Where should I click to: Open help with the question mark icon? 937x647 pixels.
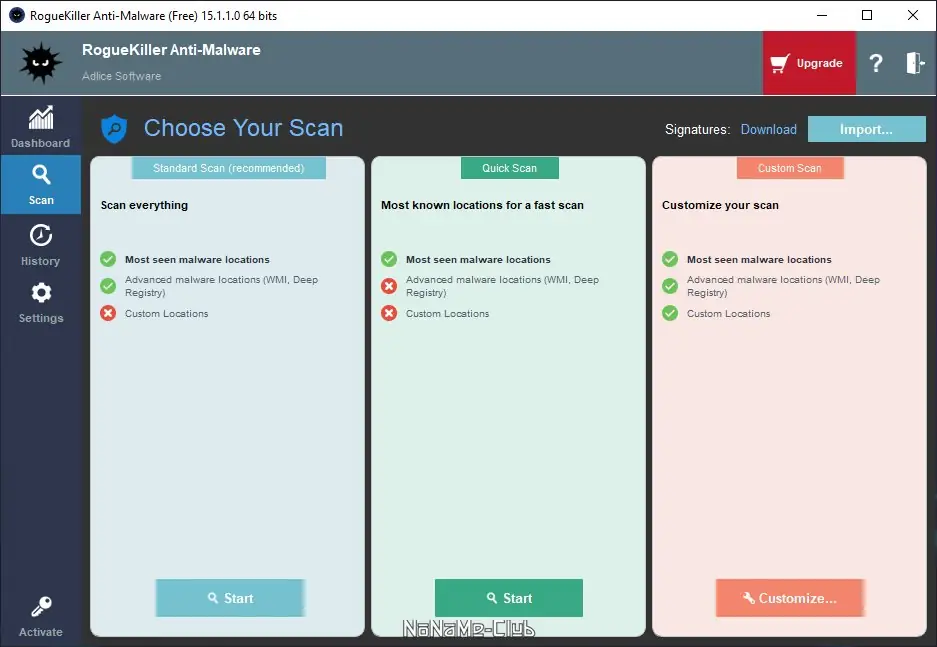click(x=875, y=63)
